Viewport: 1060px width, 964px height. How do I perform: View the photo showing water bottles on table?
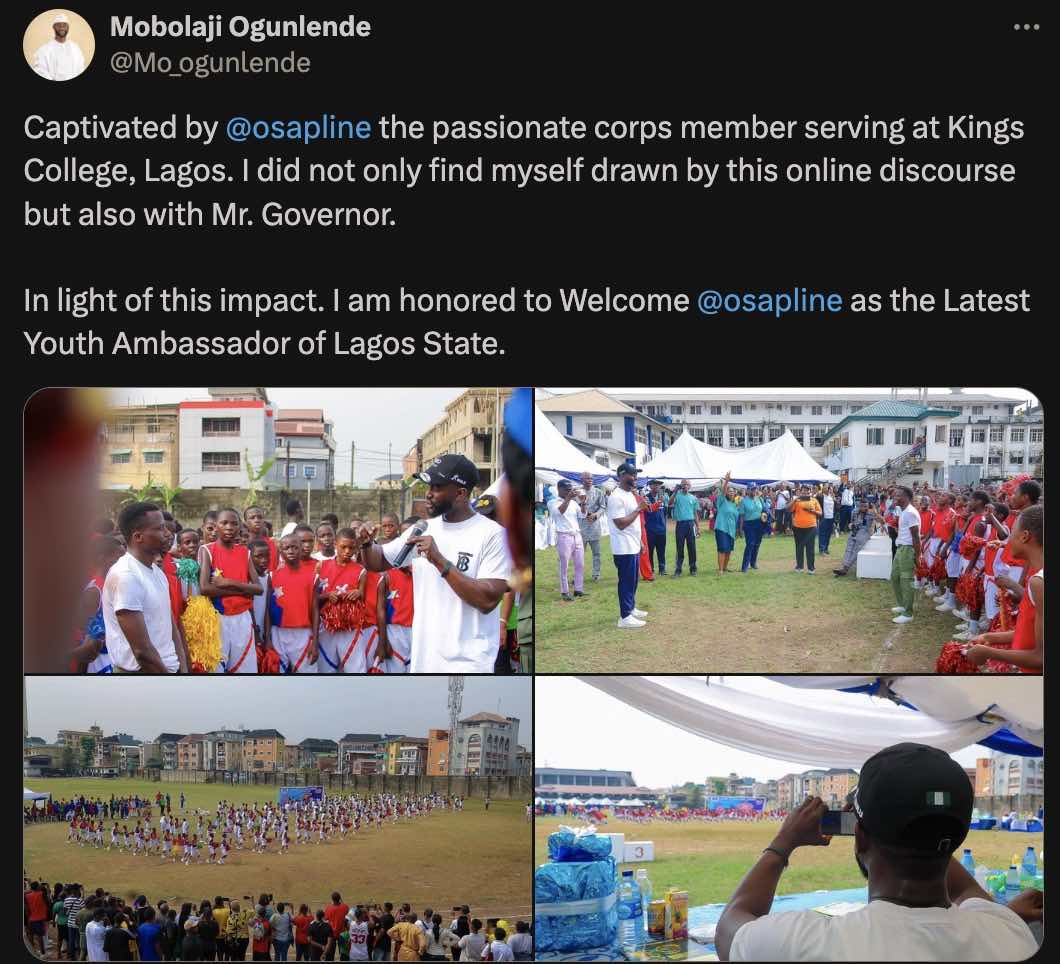(x=789, y=818)
